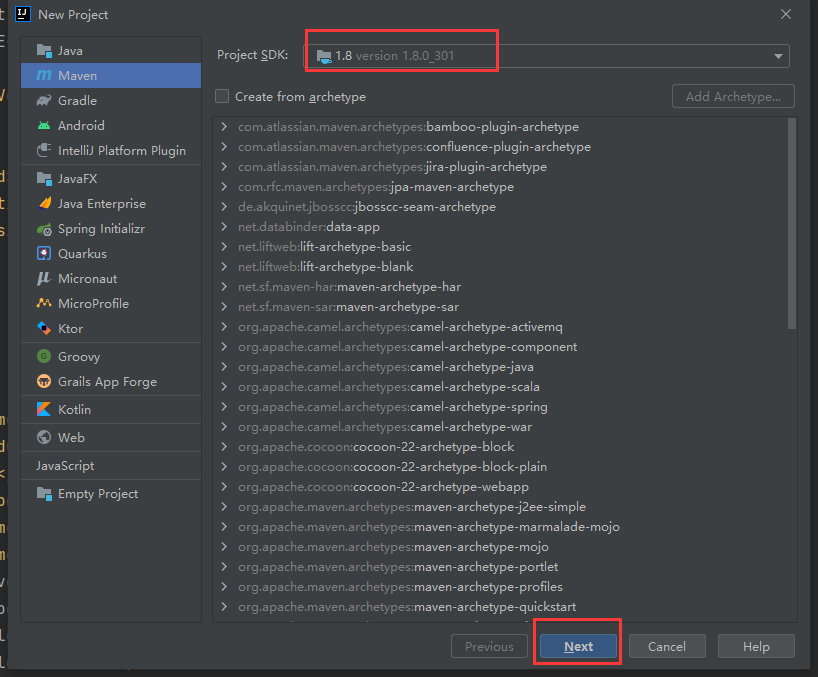
Task: Click the Gradle elephant icon
Action: (44, 100)
